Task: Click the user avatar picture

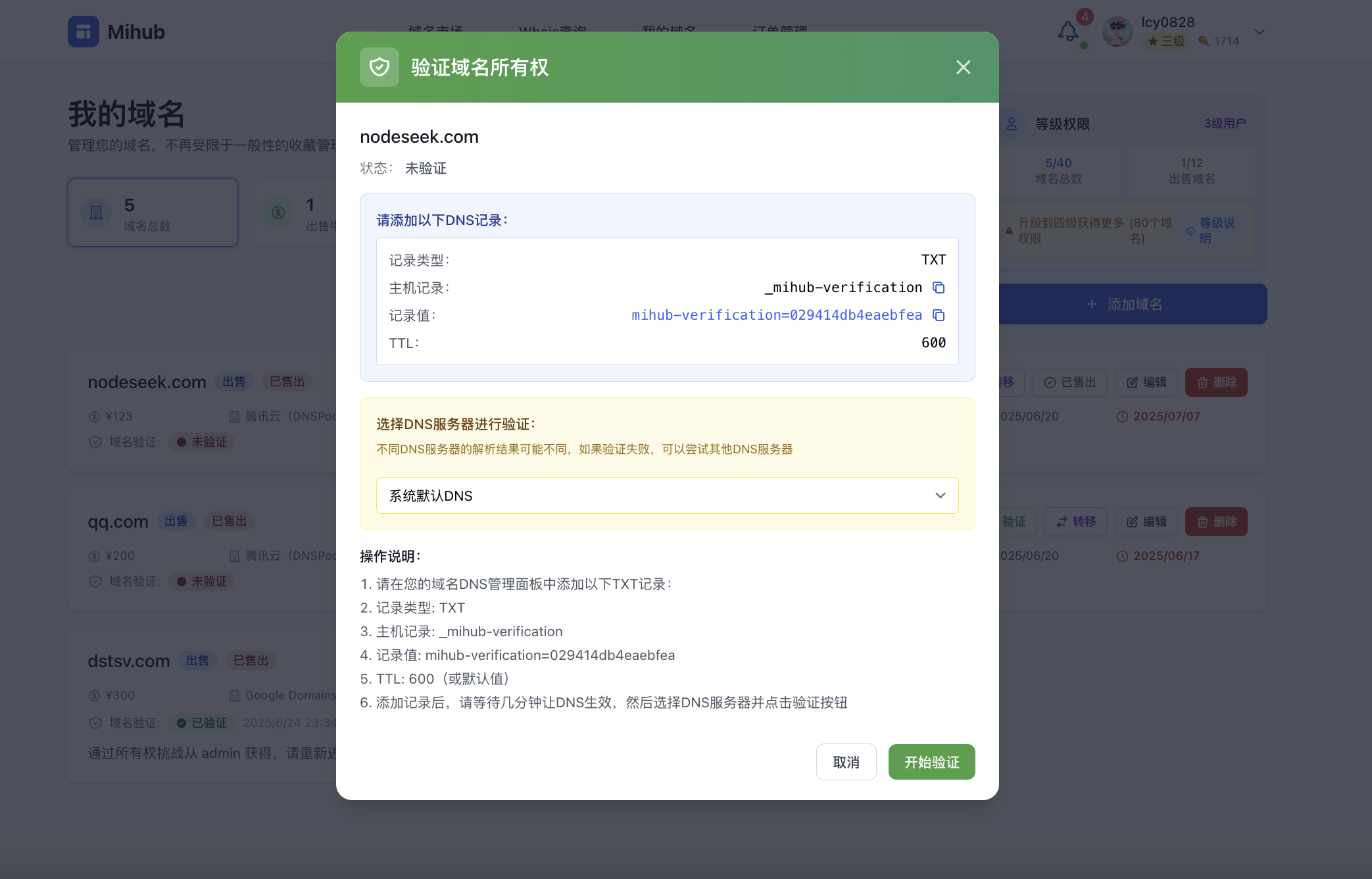Action: pyautogui.click(x=1117, y=32)
